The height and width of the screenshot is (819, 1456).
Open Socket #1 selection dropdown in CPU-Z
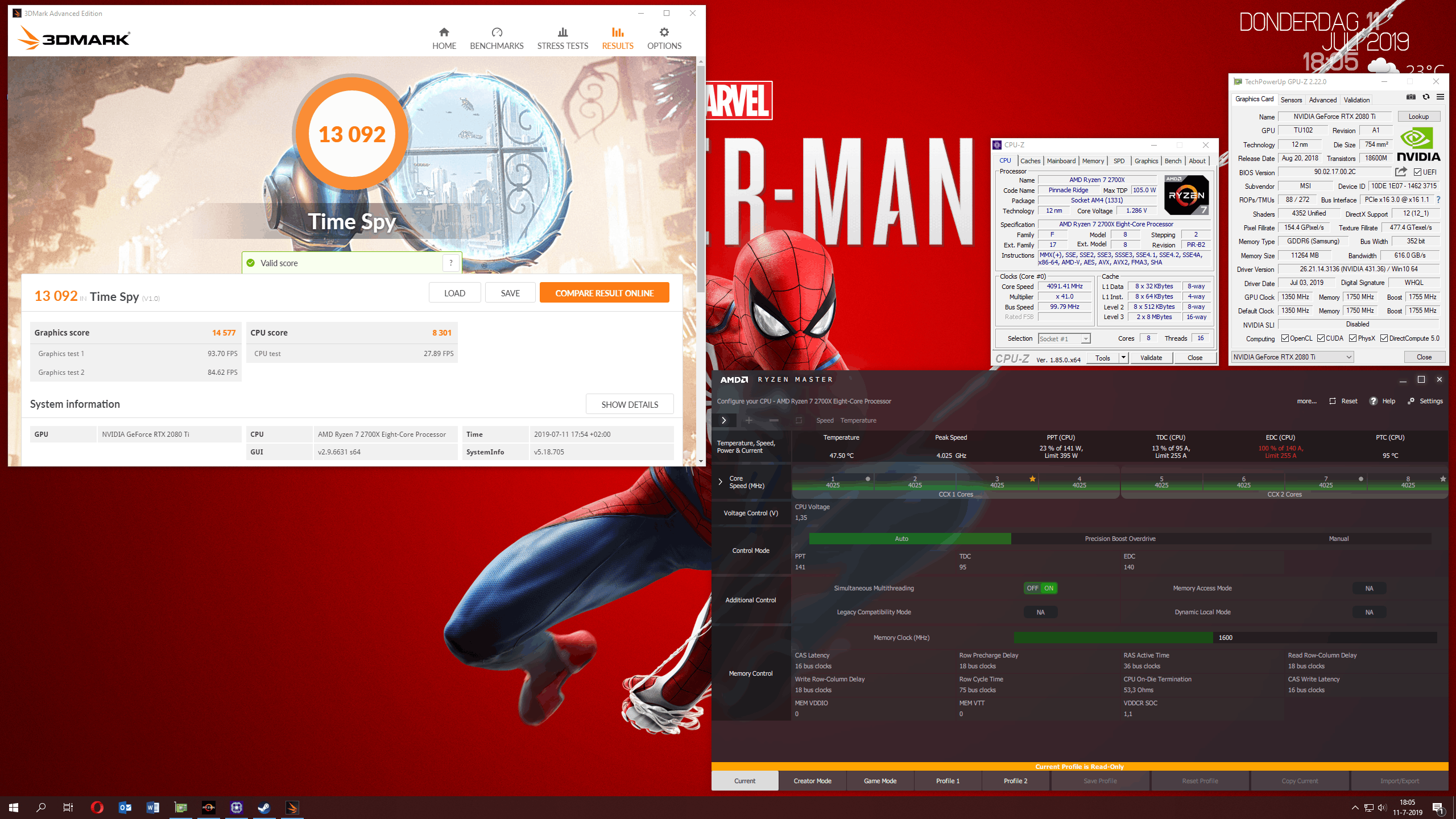pos(1064,338)
